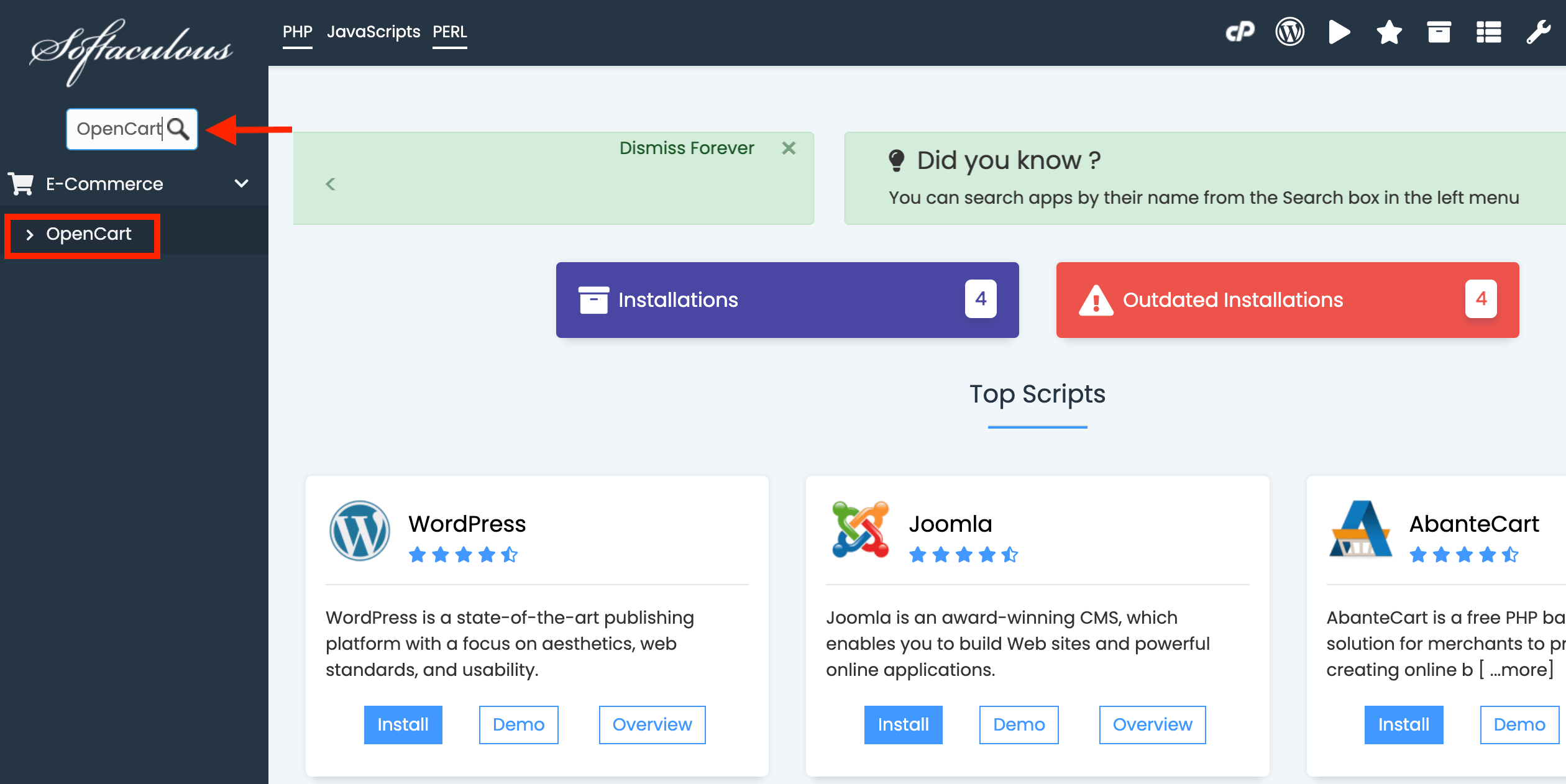
Task: Click the lightbulb Did you know icon
Action: [x=896, y=160]
